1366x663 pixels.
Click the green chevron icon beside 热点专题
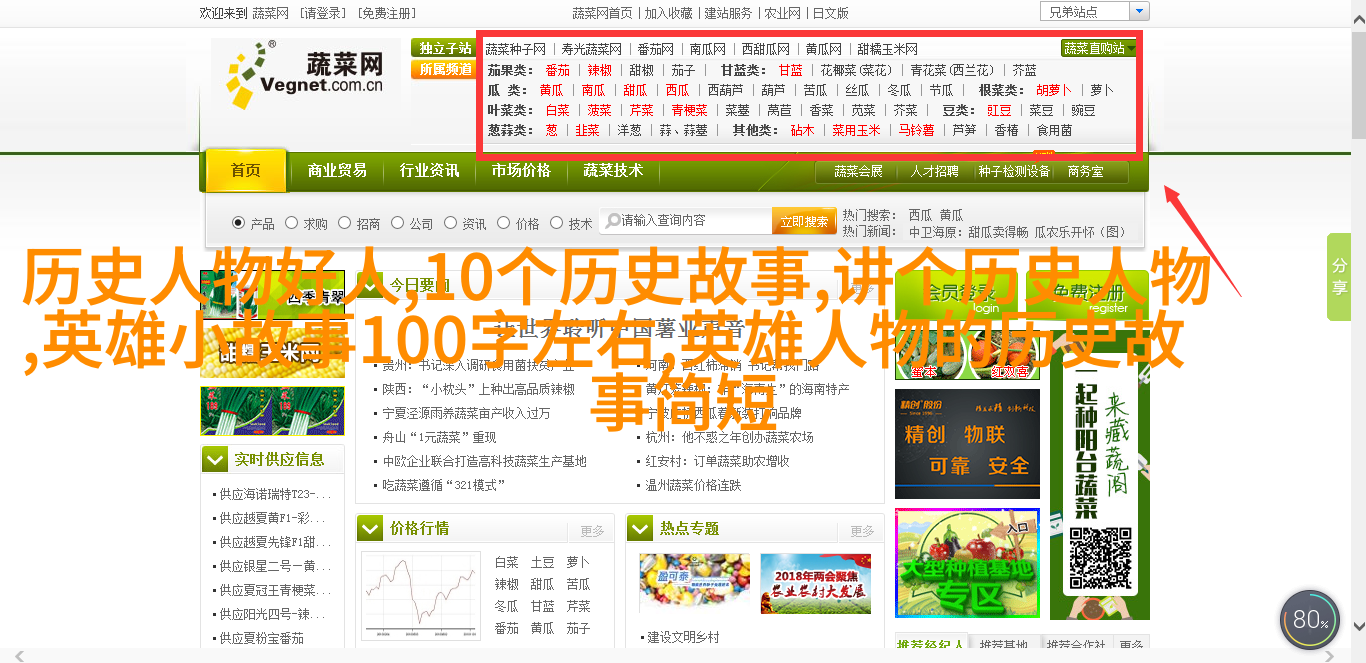click(641, 528)
